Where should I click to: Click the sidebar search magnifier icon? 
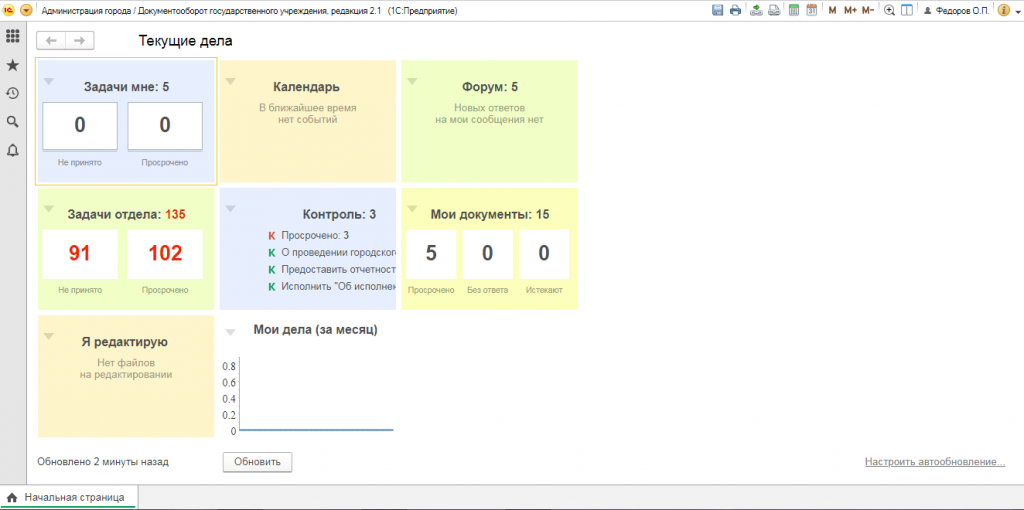pos(13,122)
